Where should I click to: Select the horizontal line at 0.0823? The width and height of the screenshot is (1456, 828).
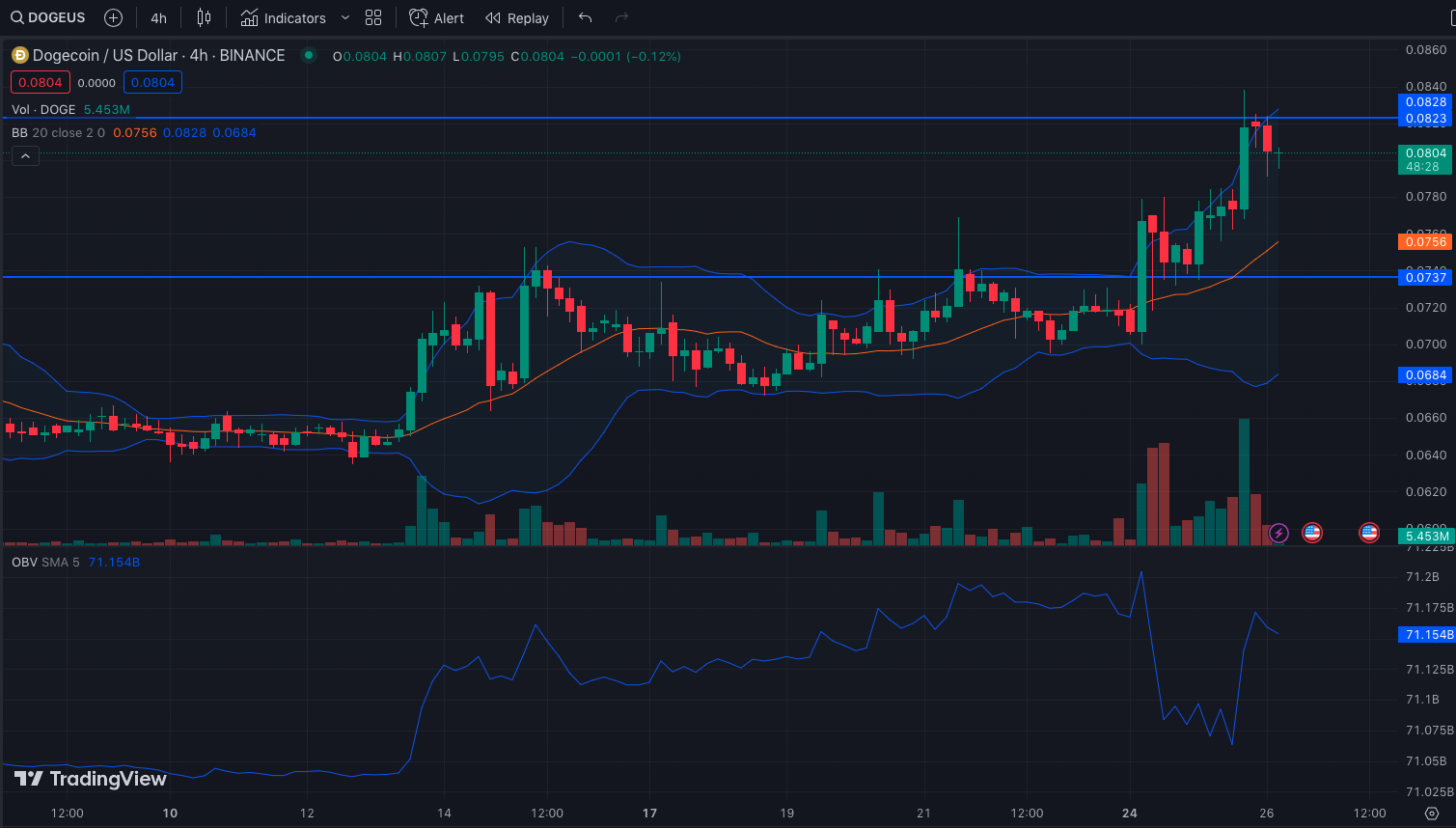click(700, 118)
